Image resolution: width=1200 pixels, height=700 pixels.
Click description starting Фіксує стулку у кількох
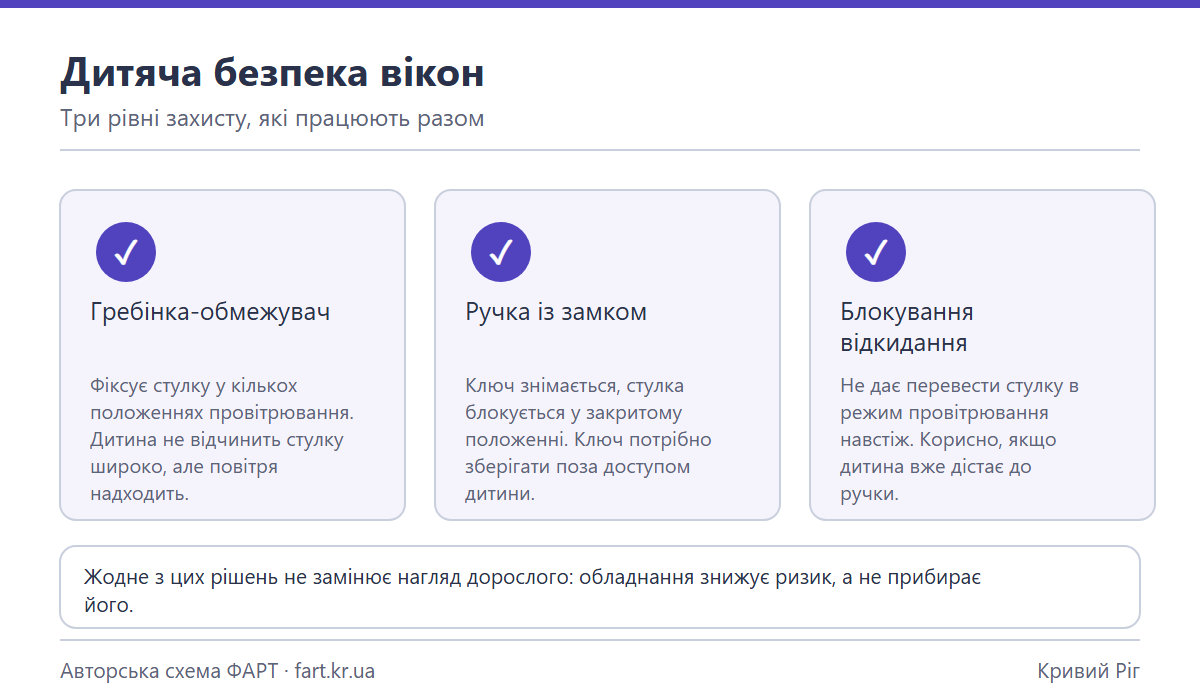coord(223,439)
